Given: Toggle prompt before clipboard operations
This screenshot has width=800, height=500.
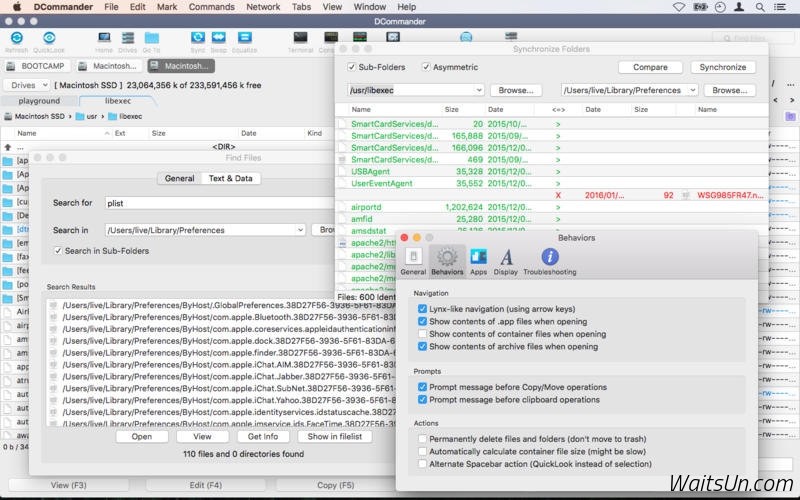Looking at the screenshot, I should [x=422, y=399].
